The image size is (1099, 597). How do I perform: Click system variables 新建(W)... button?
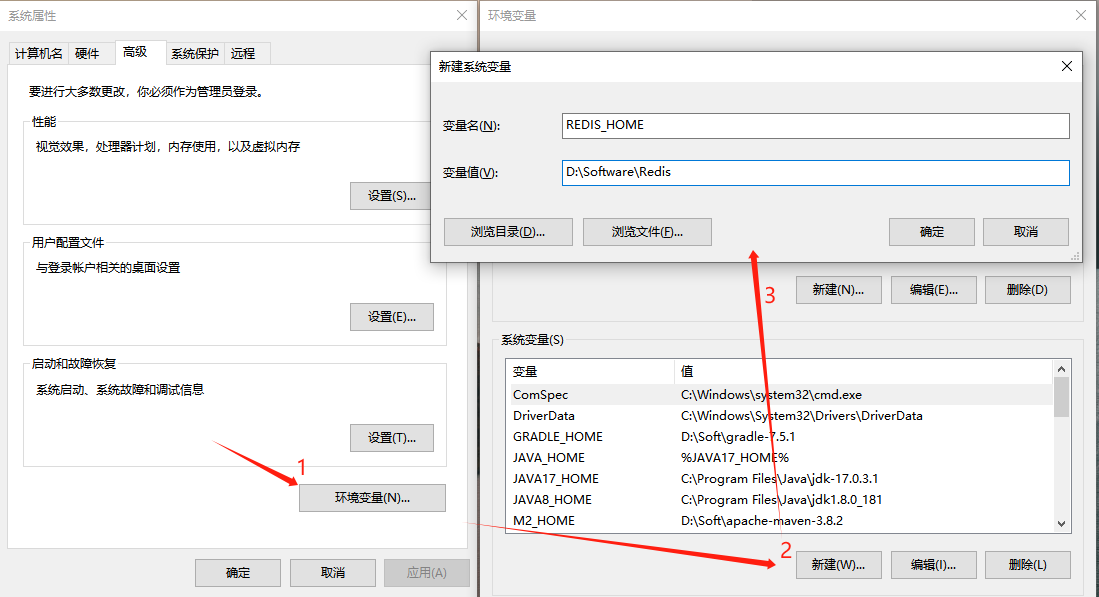click(x=838, y=565)
